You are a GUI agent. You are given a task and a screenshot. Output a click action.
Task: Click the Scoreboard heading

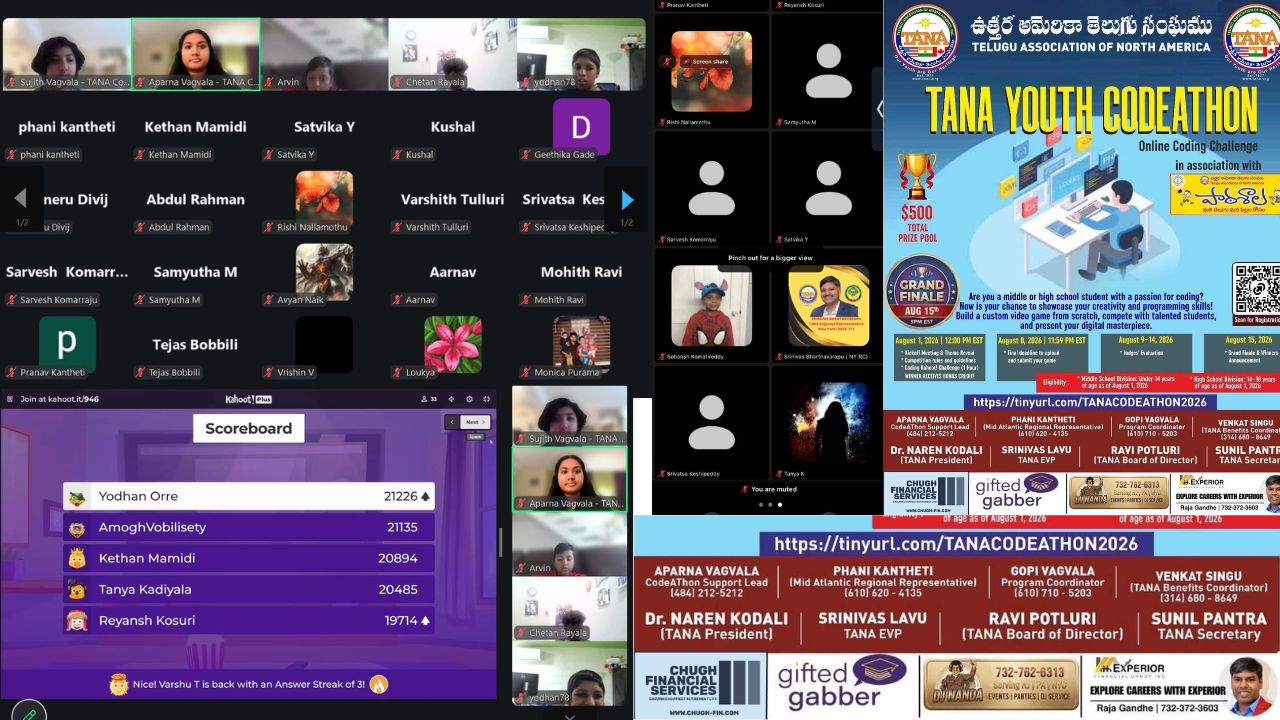pyautogui.click(x=248, y=428)
